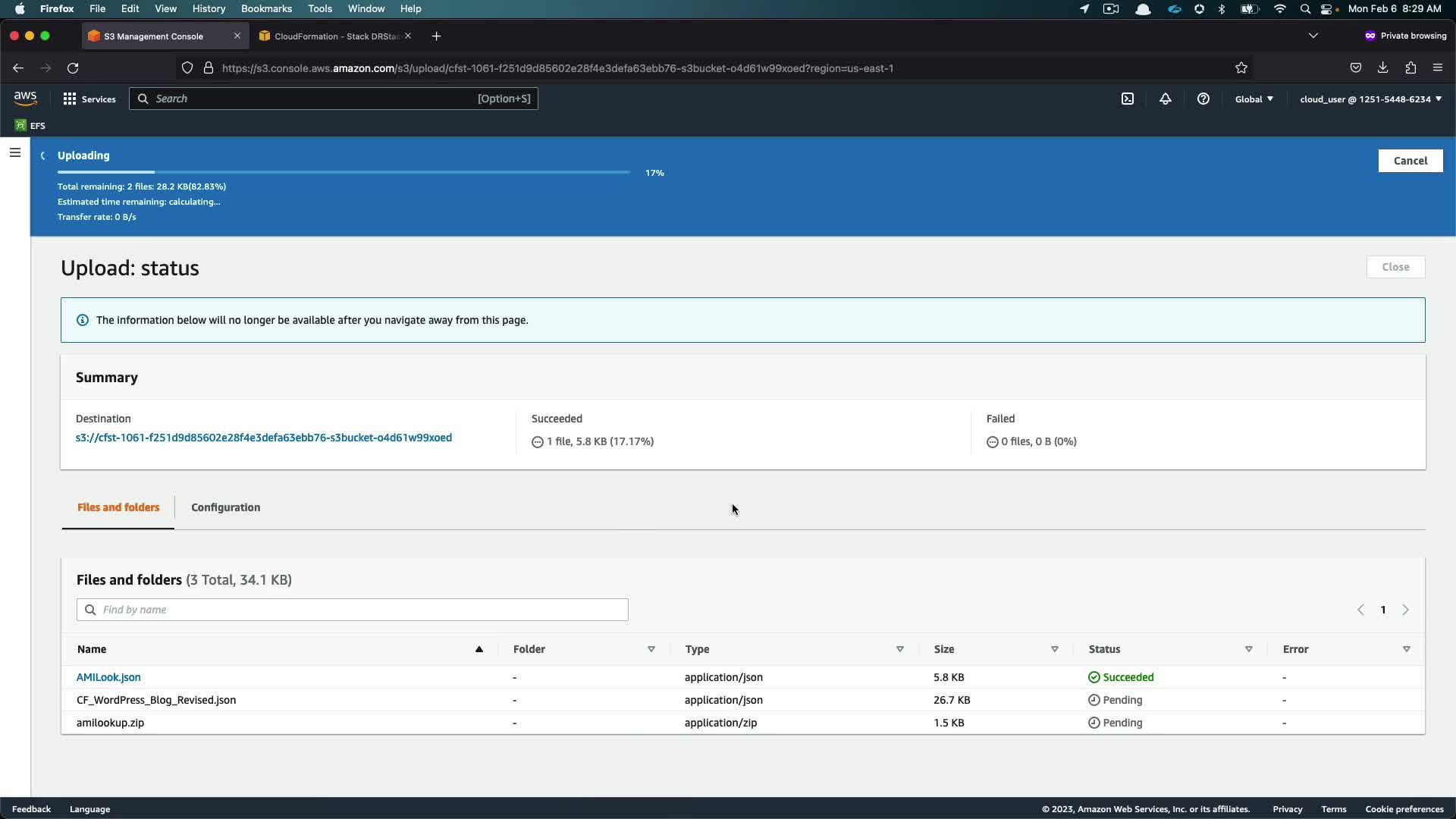Click the upload progress bar
The image size is (1456, 819).
[344, 173]
